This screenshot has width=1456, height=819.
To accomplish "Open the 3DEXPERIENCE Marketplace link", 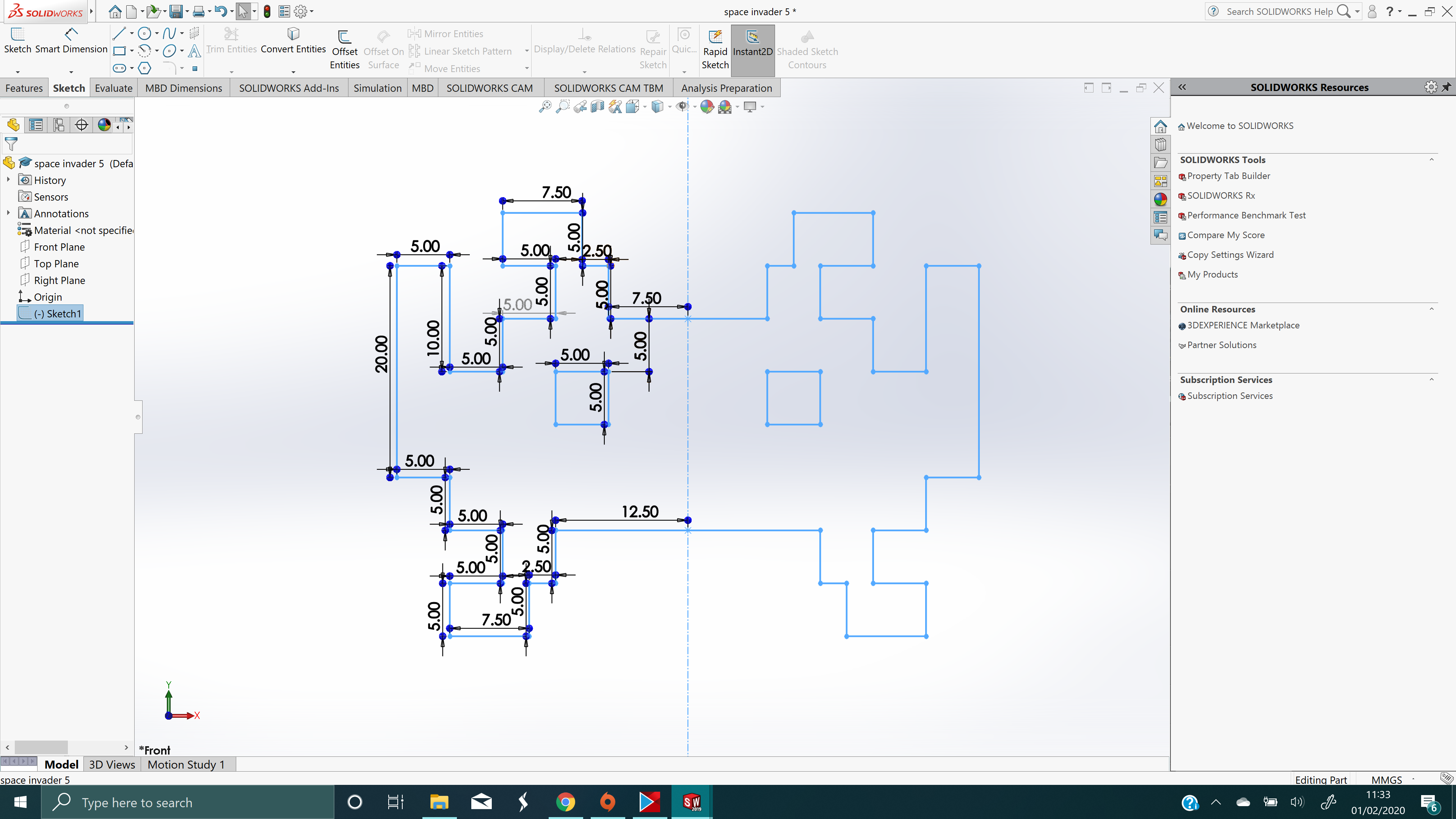I will [x=1243, y=325].
